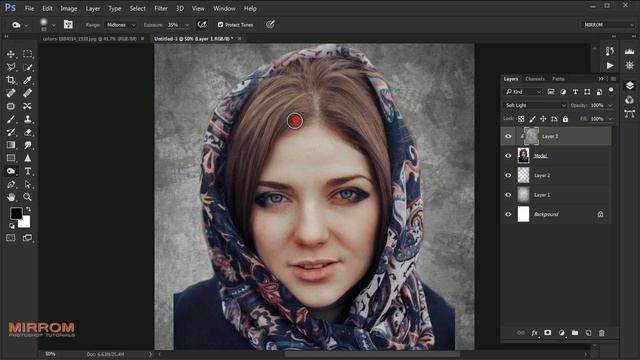This screenshot has width=640, height=360.
Task: Select the Gradient tool
Action: (x=11, y=145)
